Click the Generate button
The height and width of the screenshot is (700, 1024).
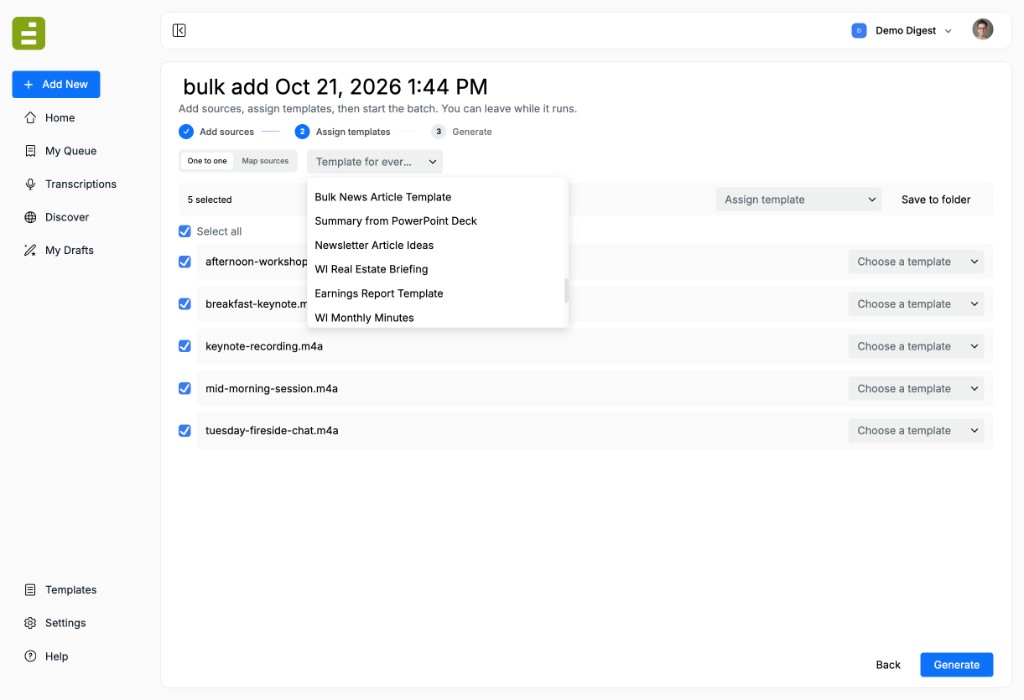tap(957, 665)
